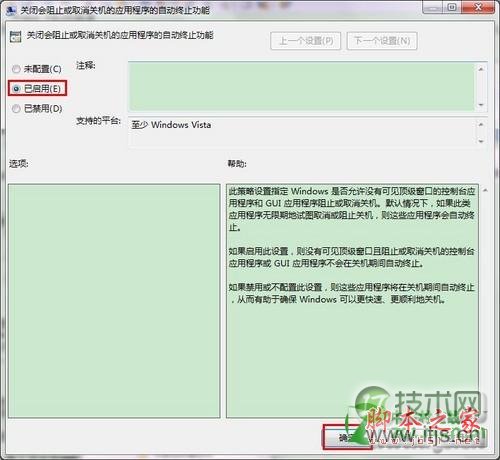Click the supported platform scroll up arrow
Image resolution: width=500 pixels, height=460 pixels.
point(481,124)
